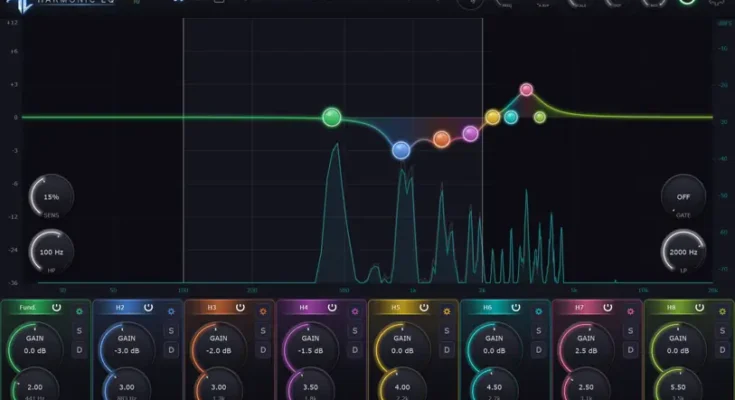The width and height of the screenshot is (735, 400).
Task: Click the D button in H7 band
Action: click(x=630, y=350)
